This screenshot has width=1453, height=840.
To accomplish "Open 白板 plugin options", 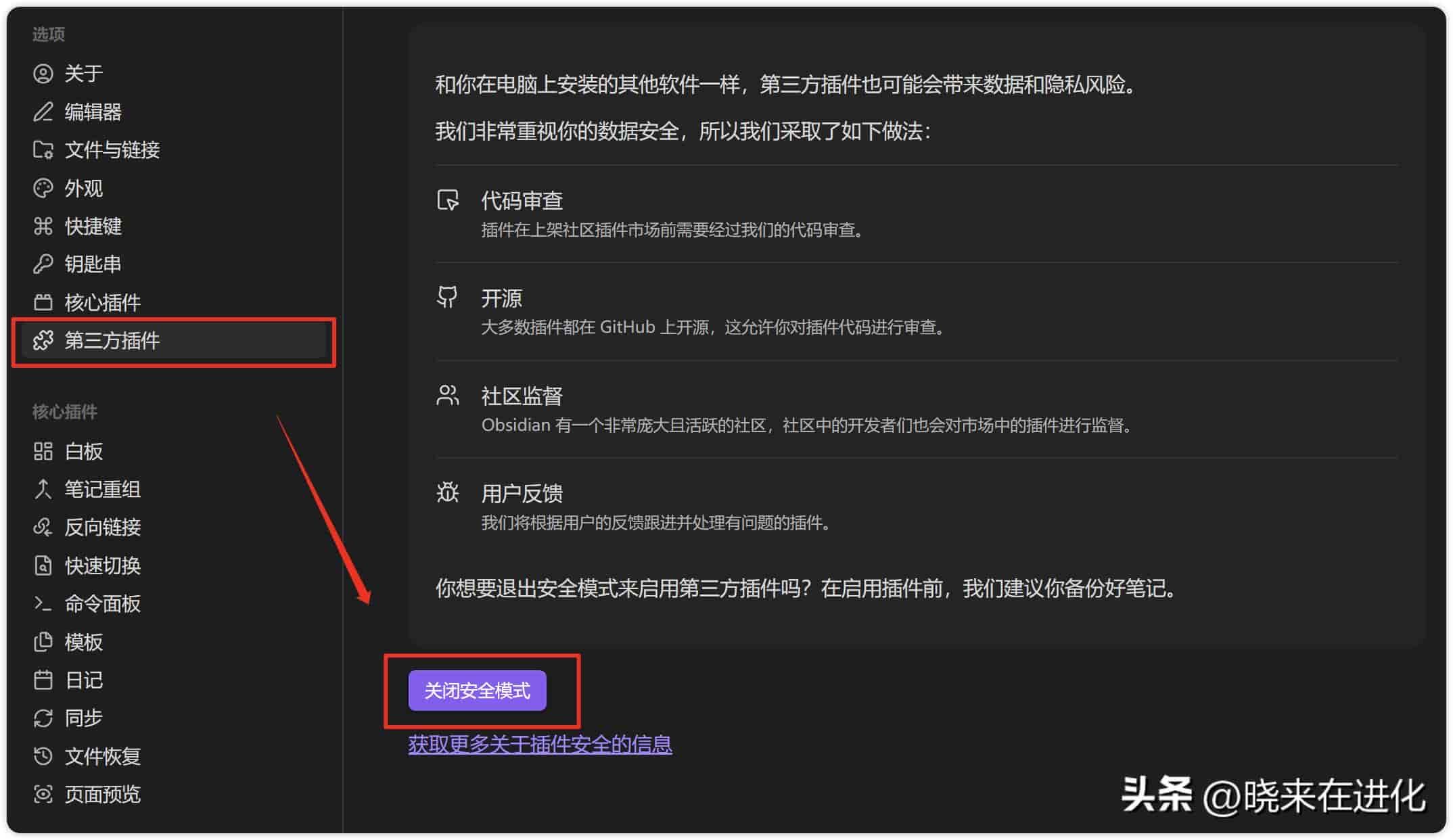I will tap(175, 451).
